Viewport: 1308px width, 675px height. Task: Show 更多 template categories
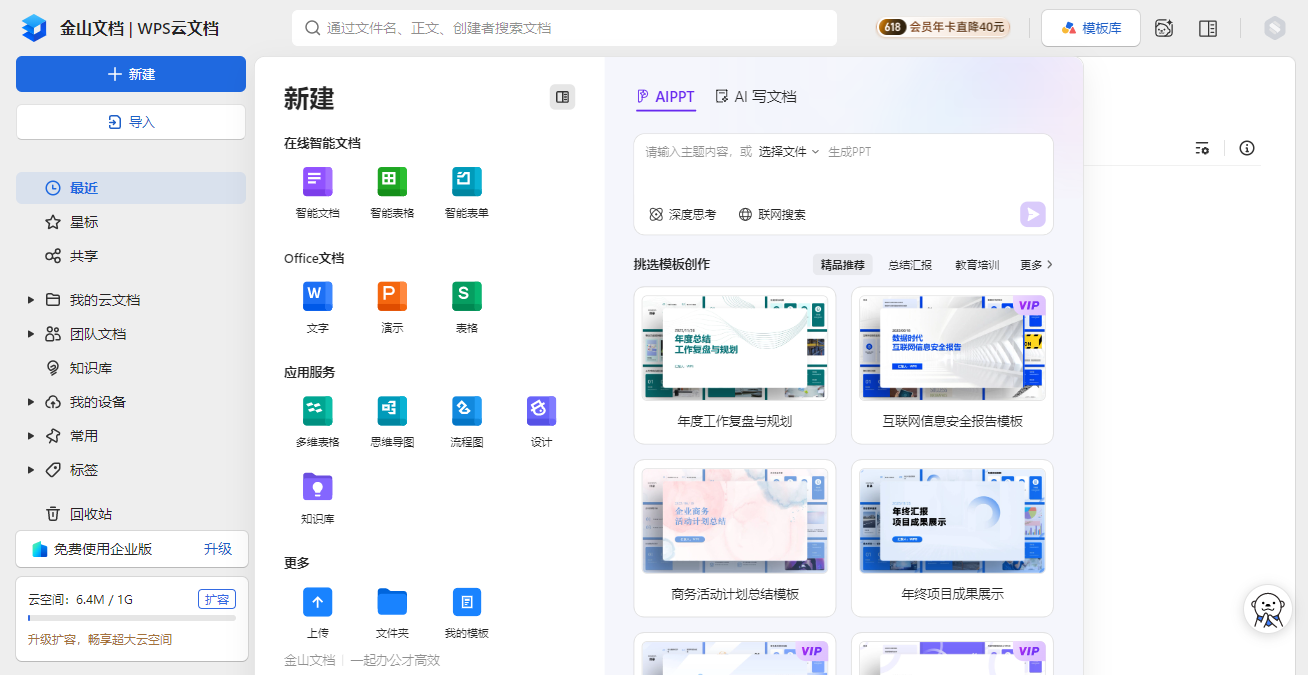(x=1036, y=265)
